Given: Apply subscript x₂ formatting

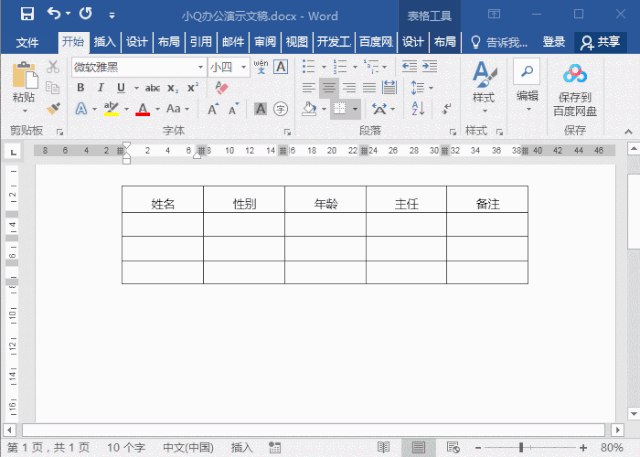Looking at the screenshot, I should pyautogui.click(x=172, y=88).
